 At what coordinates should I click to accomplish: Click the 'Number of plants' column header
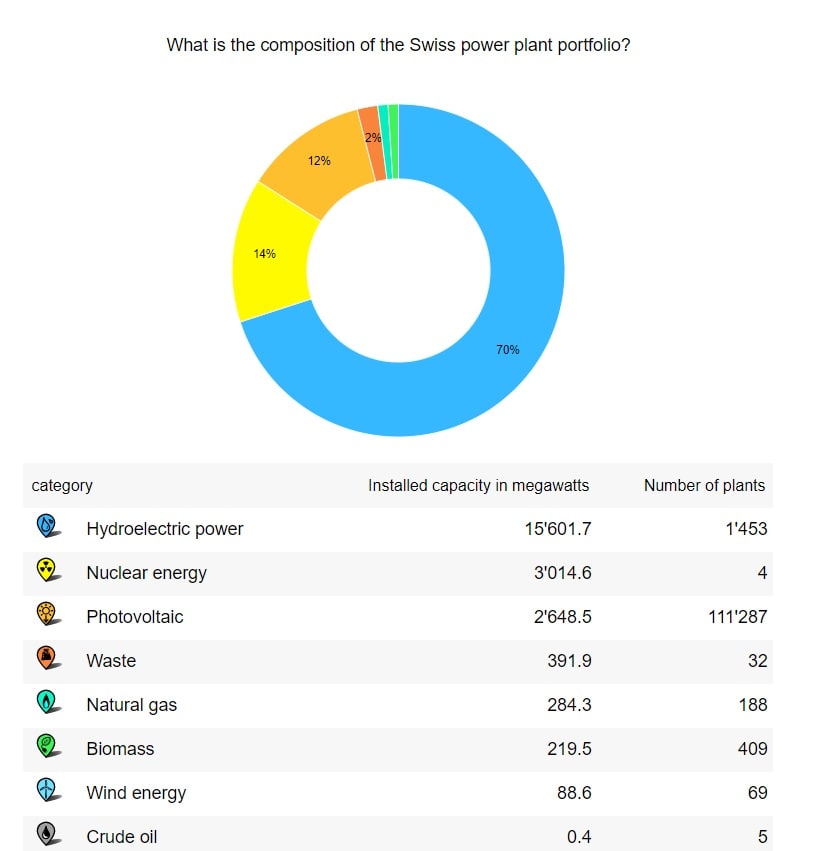tap(704, 486)
